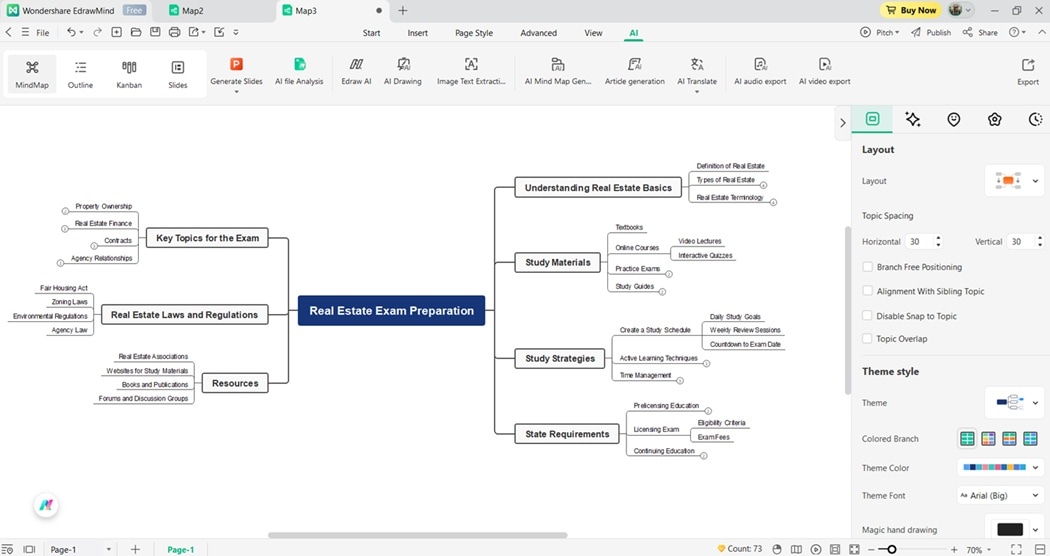This screenshot has width=1050, height=556.
Task: Click the play presentation icon in status bar
Action: (x=816, y=549)
